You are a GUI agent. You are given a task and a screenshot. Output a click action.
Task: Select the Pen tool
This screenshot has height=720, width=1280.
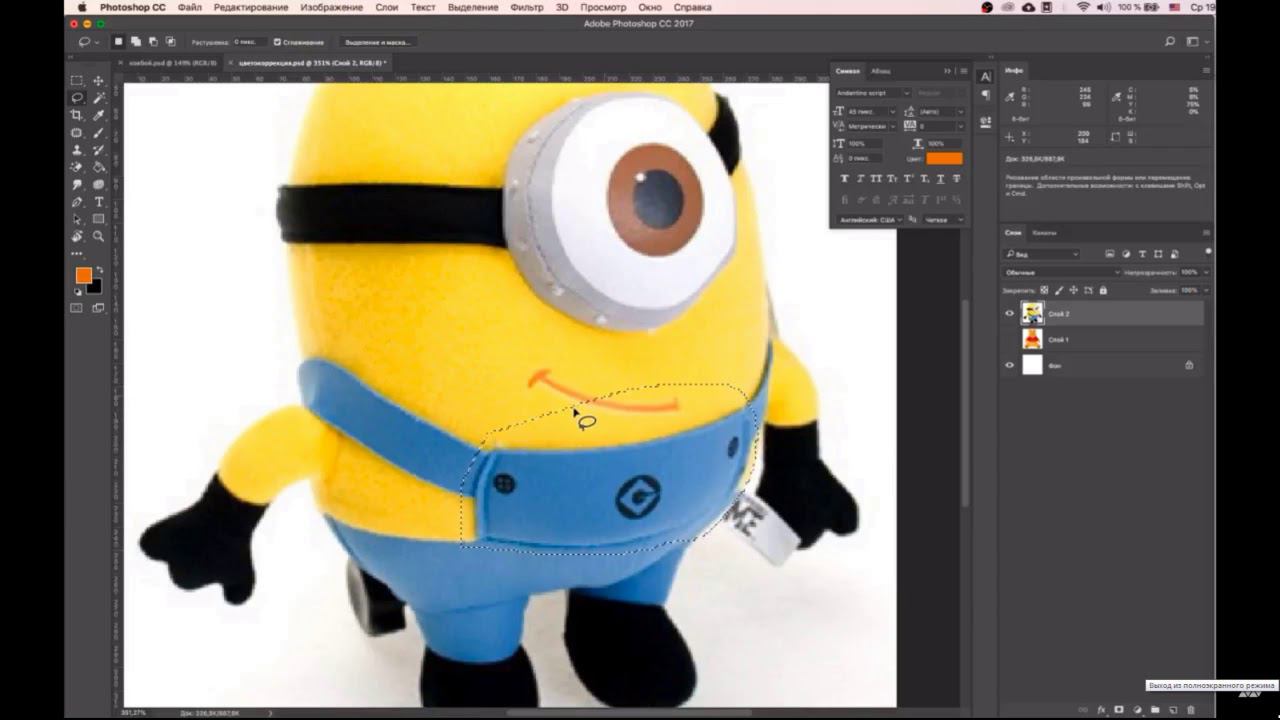[x=77, y=202]
